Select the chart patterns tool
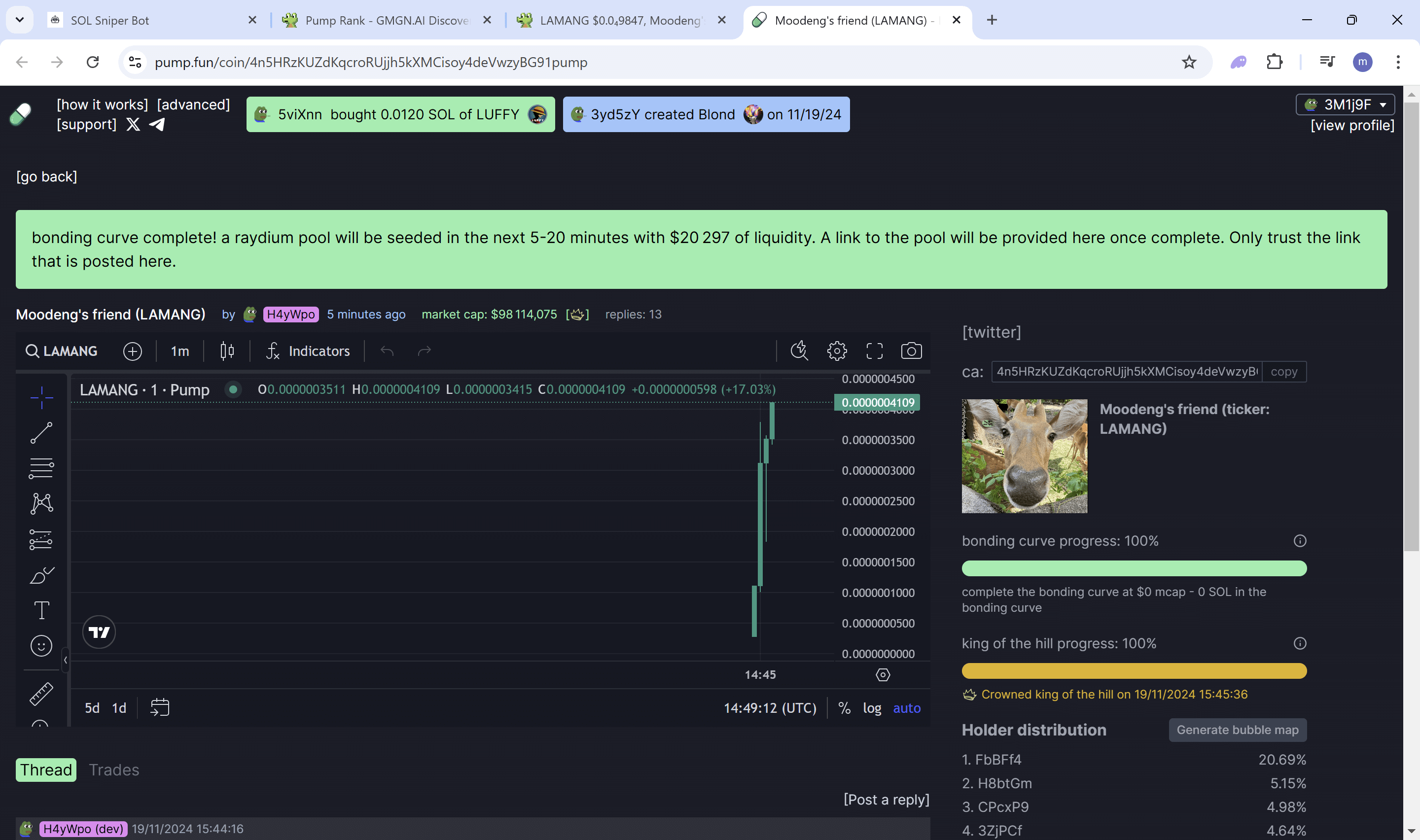This screenshot has width=1420, height=840. tap(41, 503)
